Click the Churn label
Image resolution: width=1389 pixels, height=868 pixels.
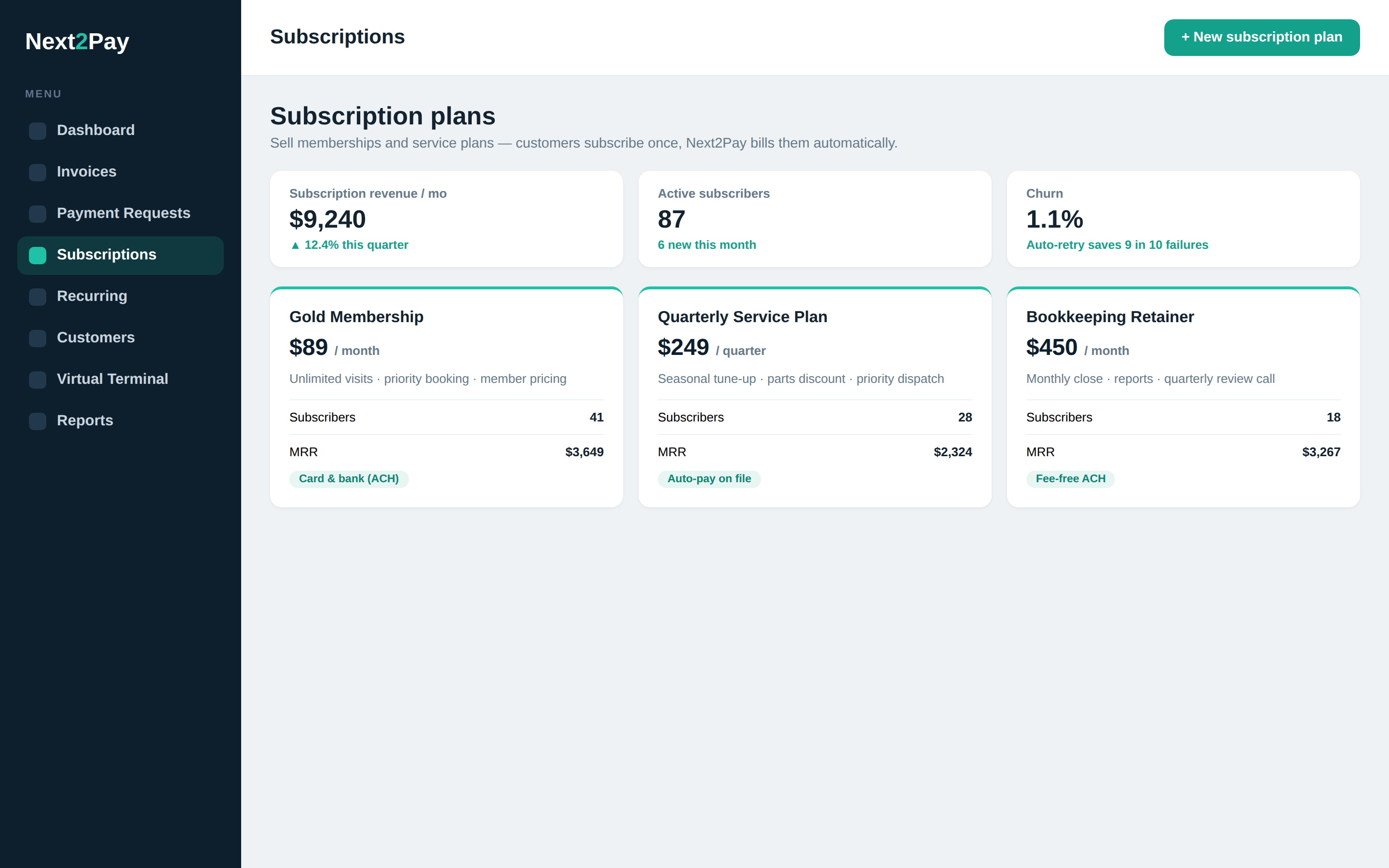(x=1045, y=193)
